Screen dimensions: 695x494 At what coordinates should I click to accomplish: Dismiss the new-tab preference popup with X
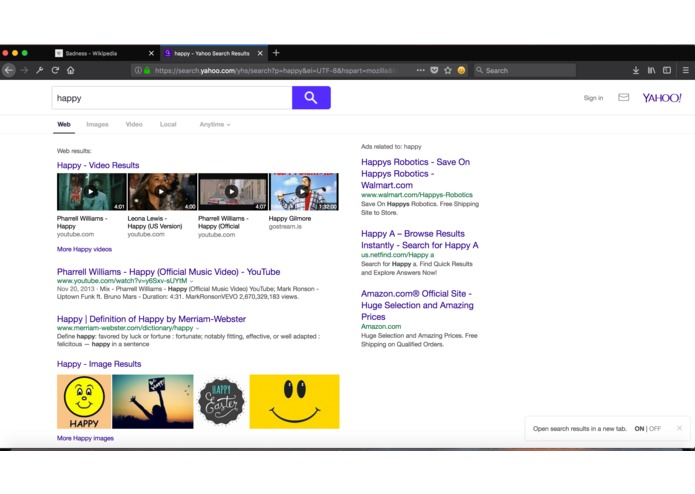click(x=679, y=428)
